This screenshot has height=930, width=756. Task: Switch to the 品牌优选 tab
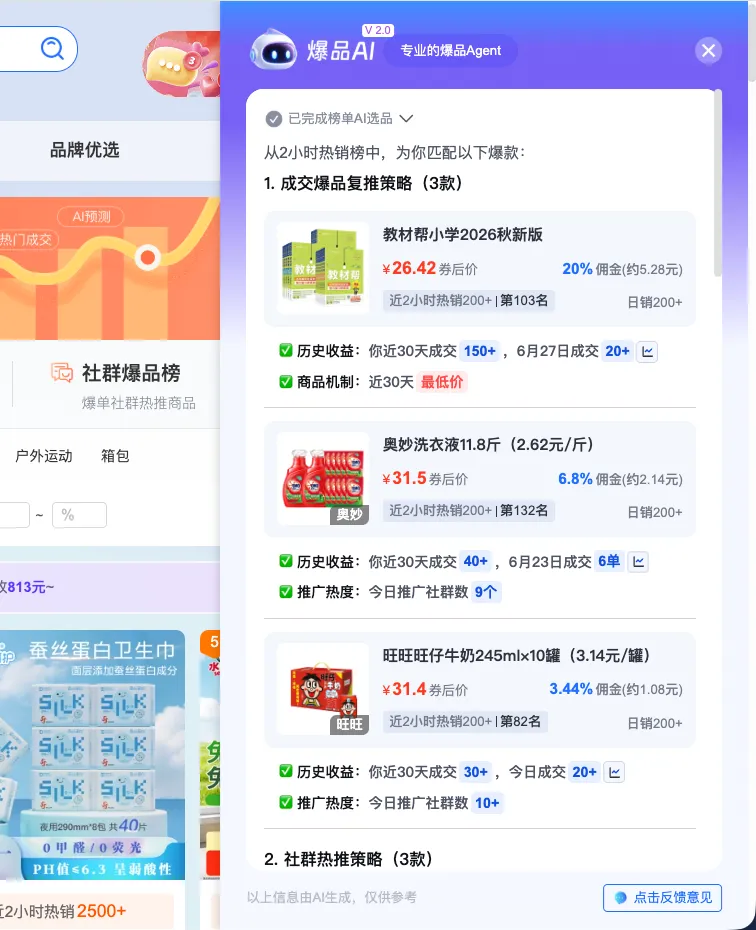[85, 150]
